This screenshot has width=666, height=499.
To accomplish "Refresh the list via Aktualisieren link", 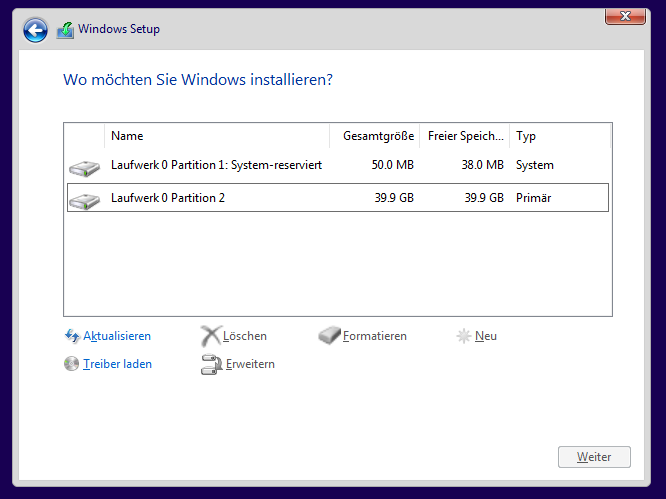I will [117, 336].
